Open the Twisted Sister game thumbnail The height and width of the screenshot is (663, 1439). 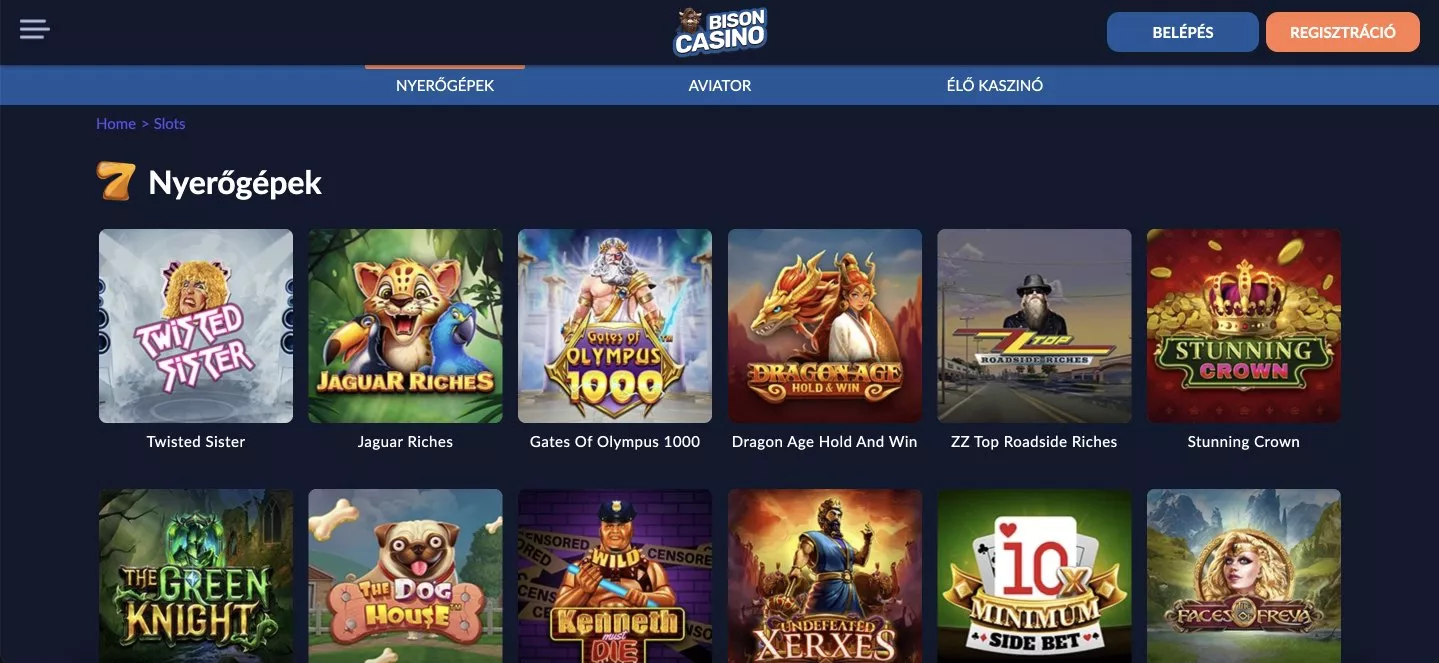(x=196, y=326)
